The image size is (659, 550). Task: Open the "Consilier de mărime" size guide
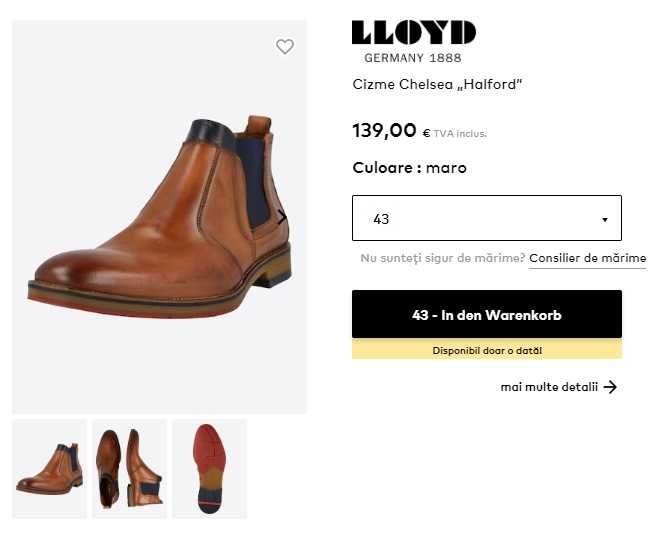click(587, 258)
